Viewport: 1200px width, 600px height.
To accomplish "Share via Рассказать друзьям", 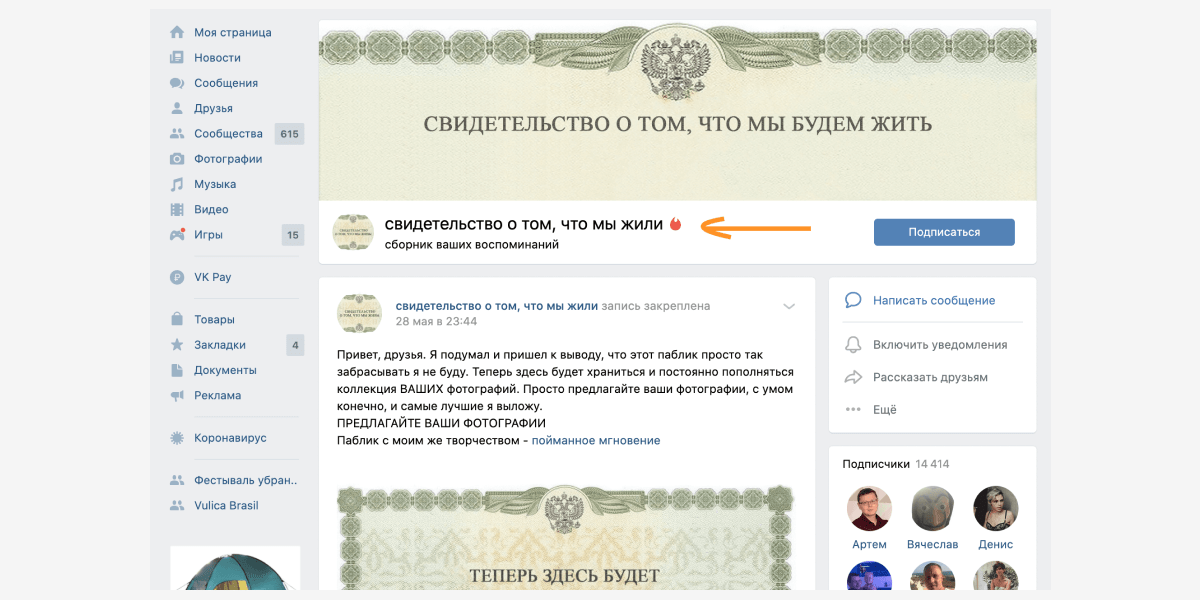I will (932, 377).
